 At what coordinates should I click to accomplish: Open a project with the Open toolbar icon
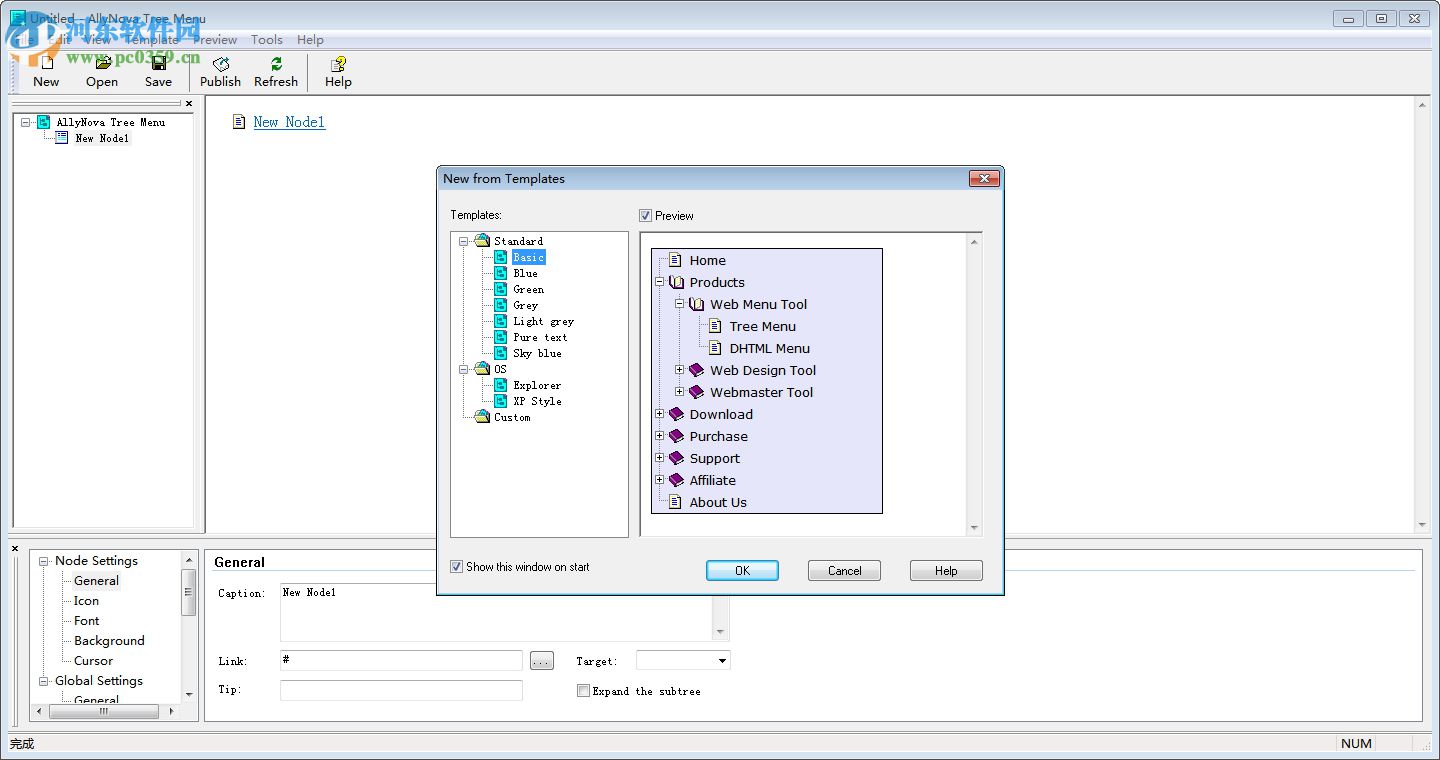click(101, 62)
